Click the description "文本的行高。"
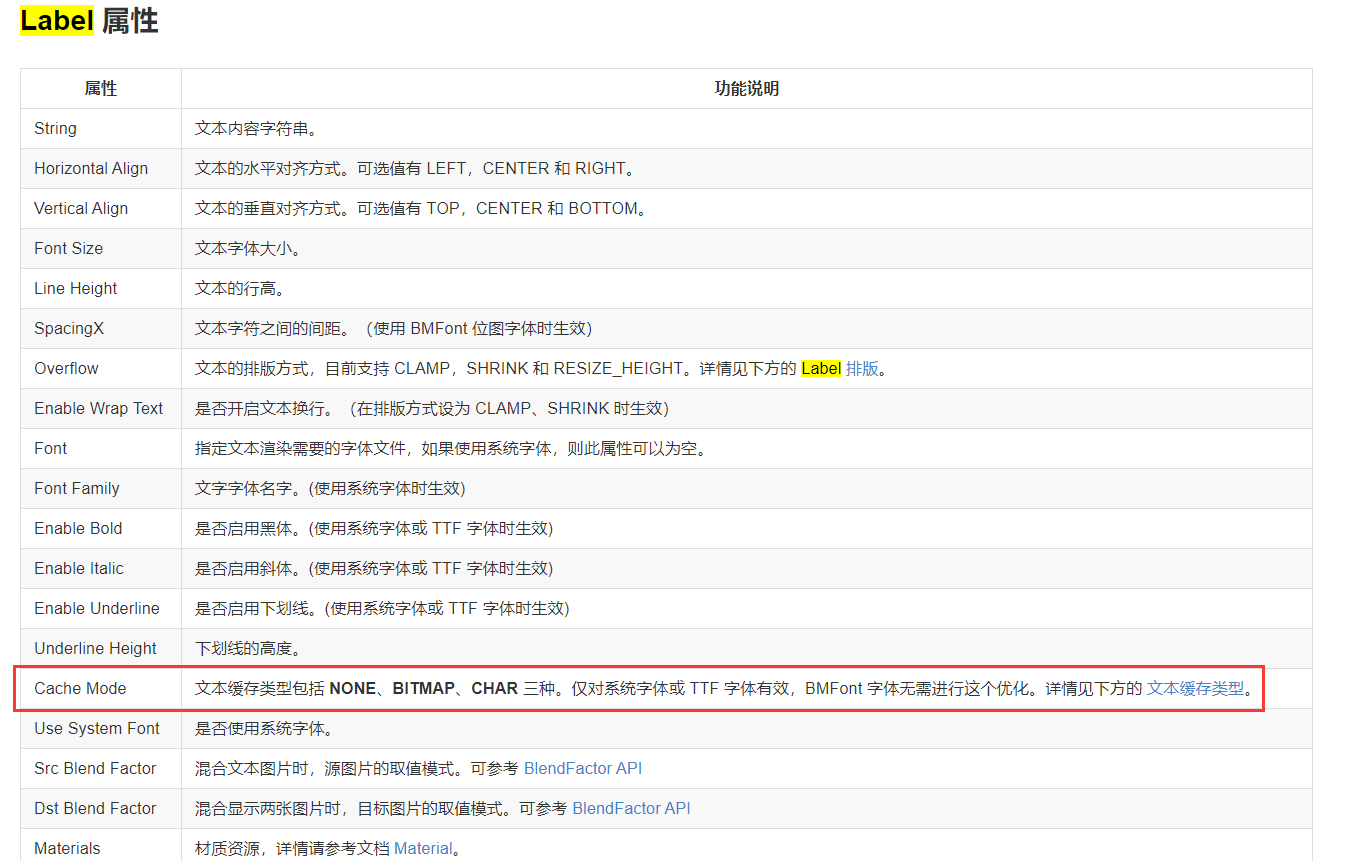Screen dimensions: 1356x861 click(x=240, y=288)
